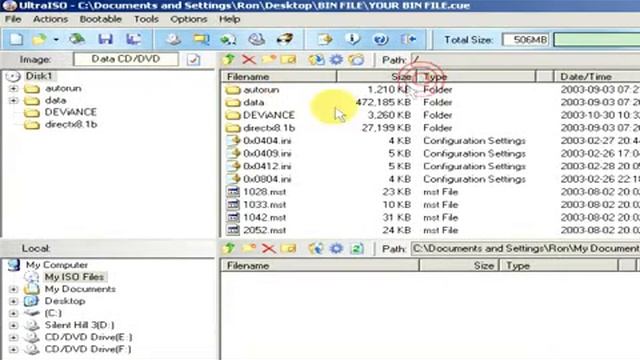The image size is (640, 360).
Task: Open the Bootable menu
Action: 100,19
